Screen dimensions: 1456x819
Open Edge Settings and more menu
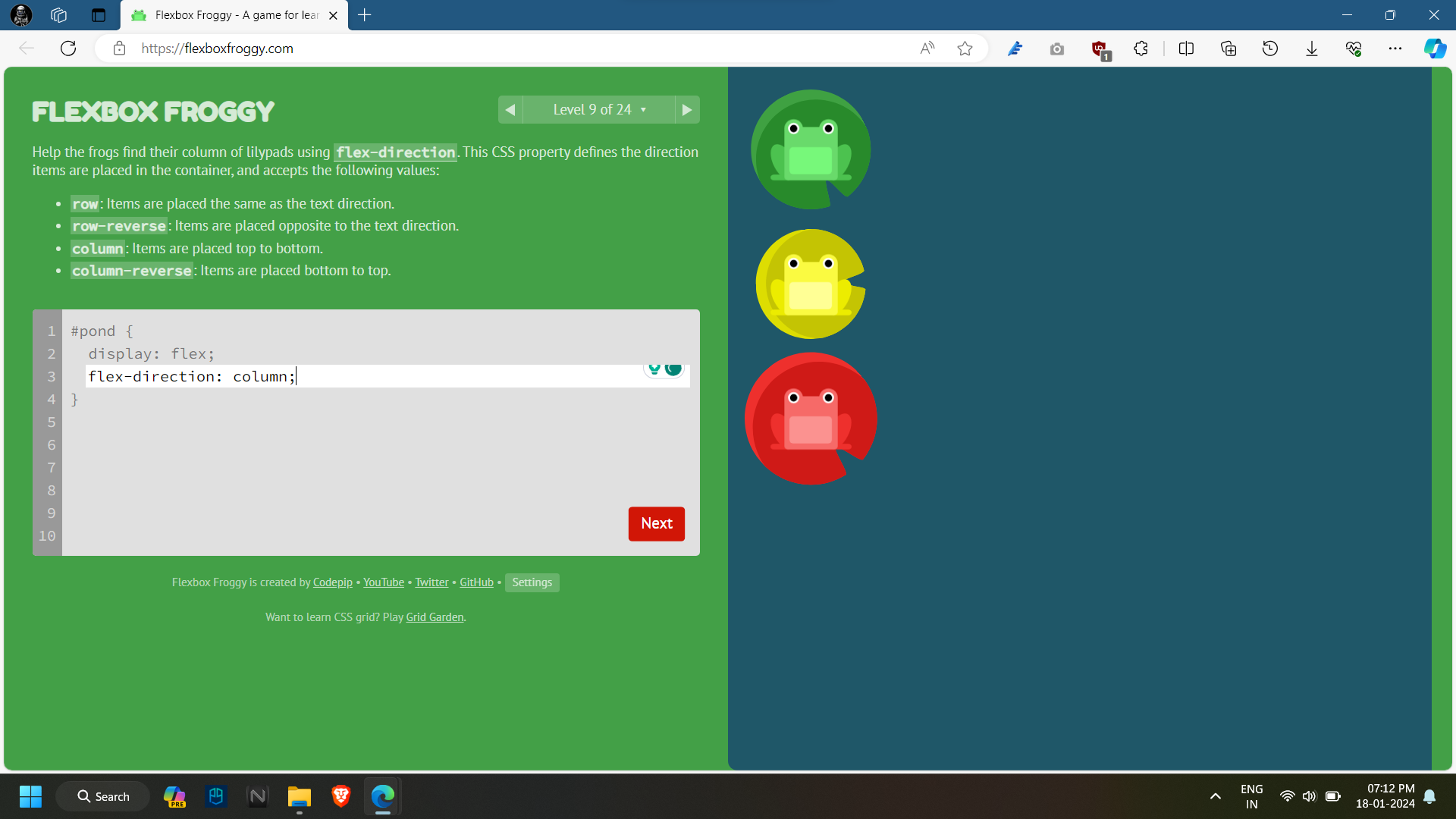pyautogui.click(x=1395, y=49)
